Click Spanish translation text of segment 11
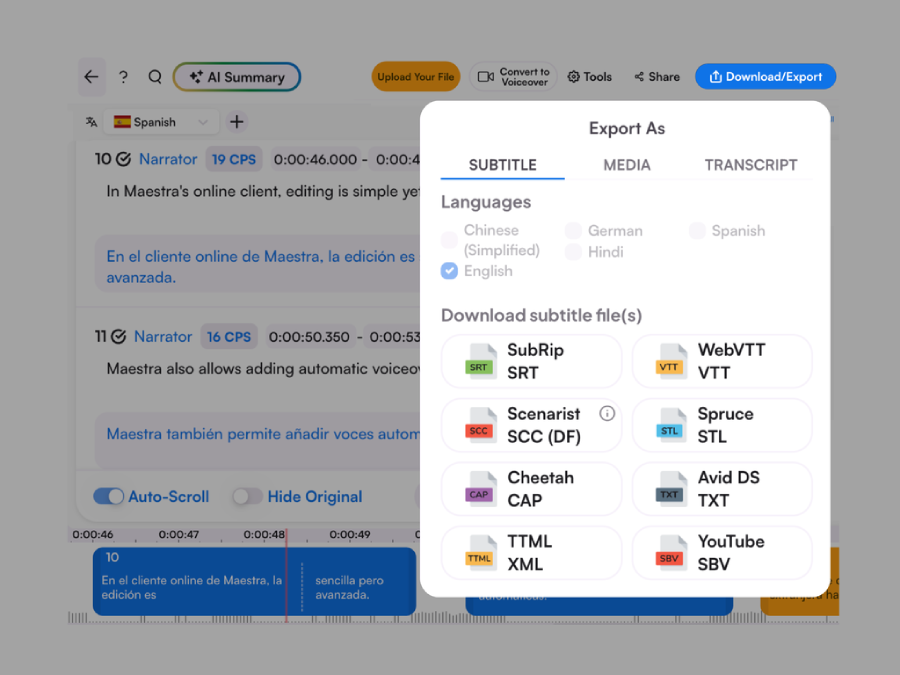Image resolution: width=900 pixels, height=675 pixels. [x=263, y=434]
